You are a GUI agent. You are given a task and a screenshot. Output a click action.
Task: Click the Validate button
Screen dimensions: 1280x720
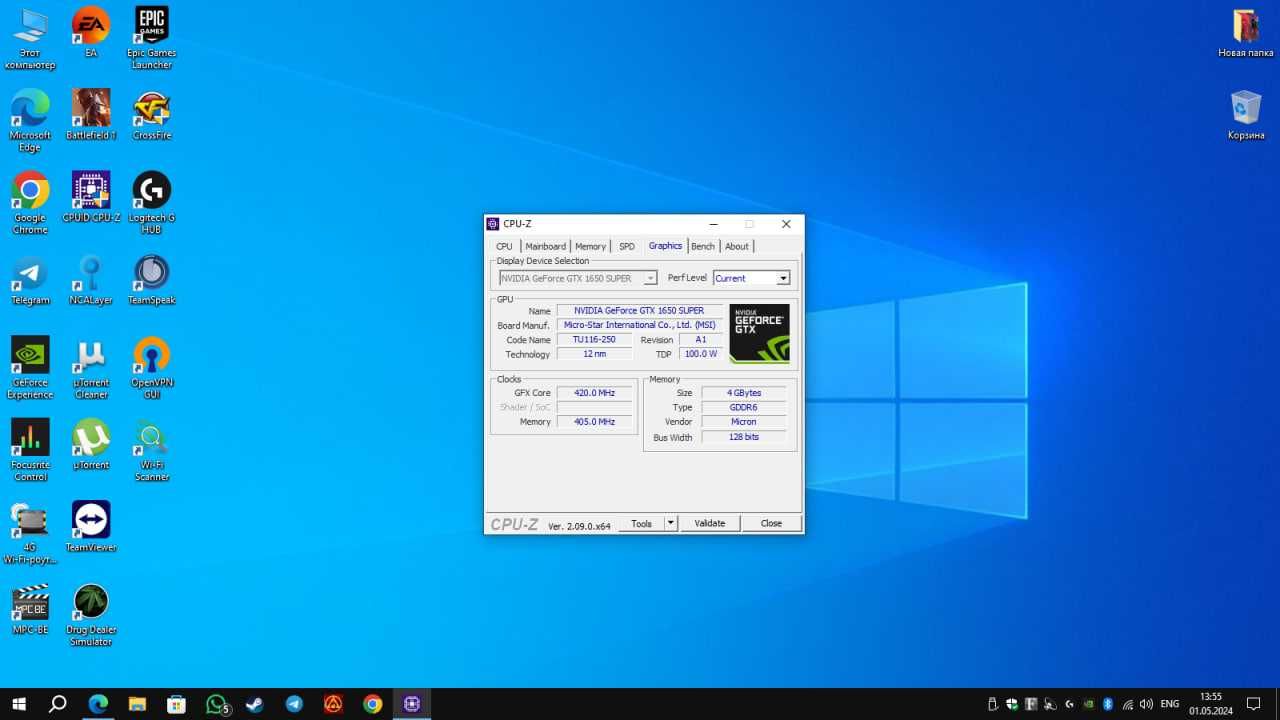click(x=710, y=523)
